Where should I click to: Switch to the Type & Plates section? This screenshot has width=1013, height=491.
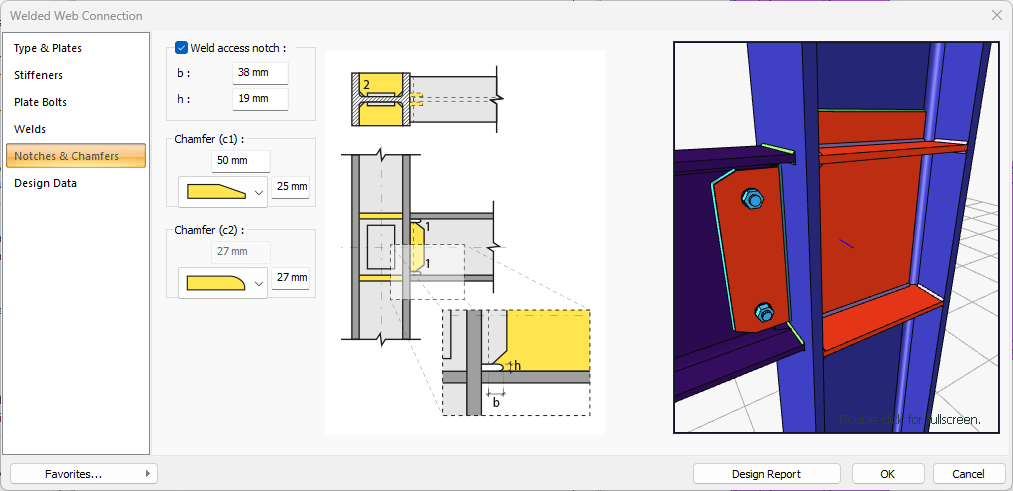click(48, 48)
